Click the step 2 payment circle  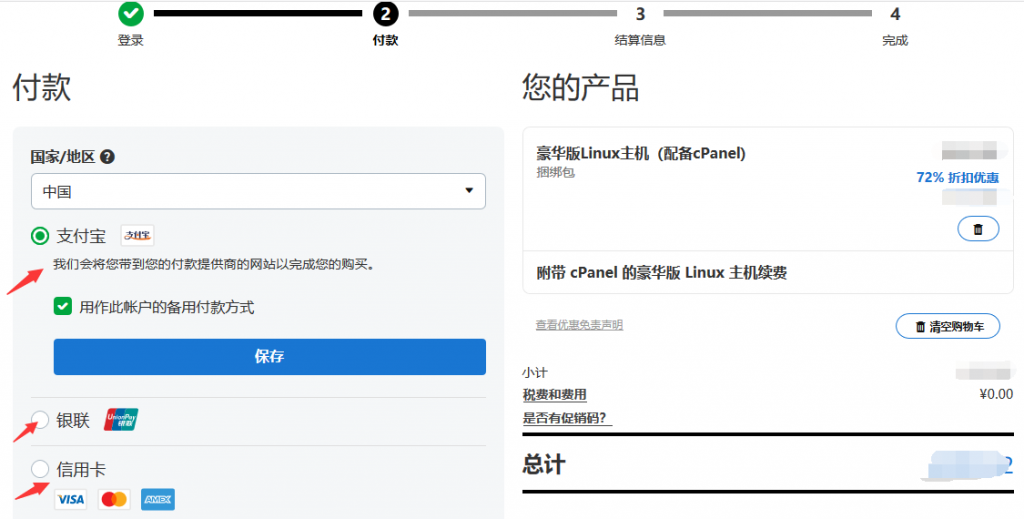pyautogui.click(x=385, y=12)
